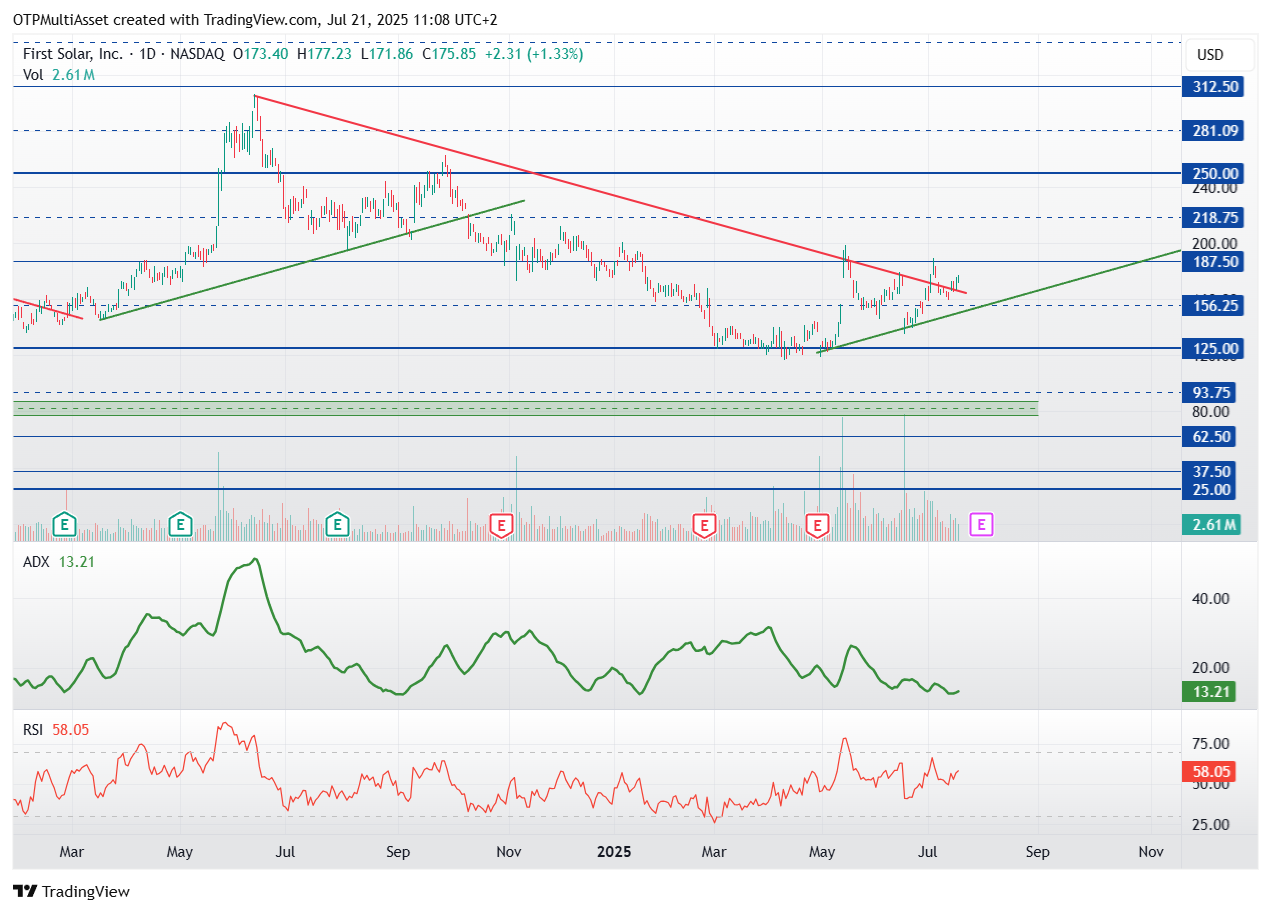
Task: Click the 312.50 price level label
Action: [x=1213, y=87]
